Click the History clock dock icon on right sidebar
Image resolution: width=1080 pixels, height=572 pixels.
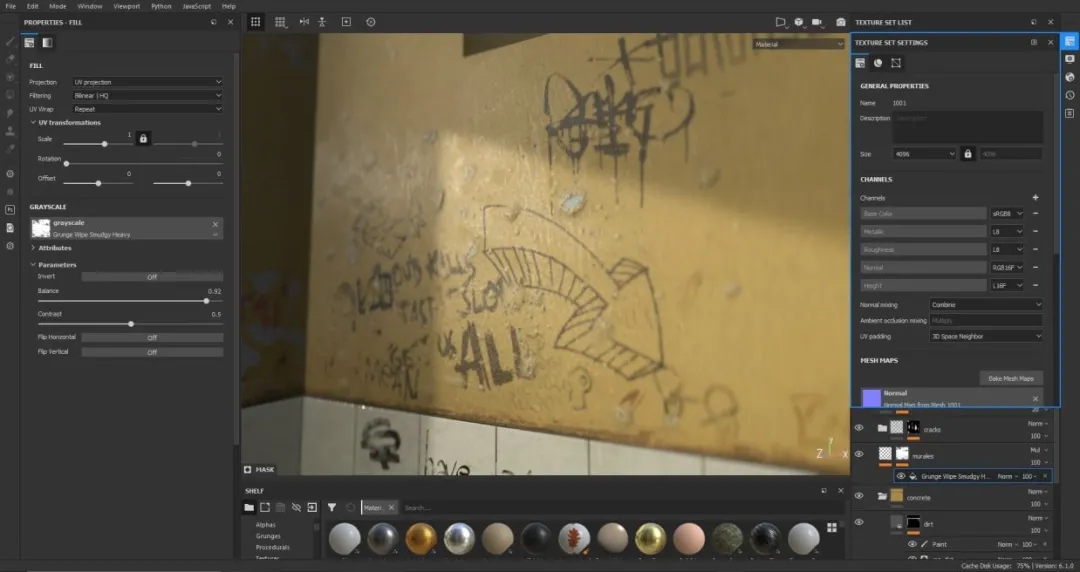pyautogui.click(x=1069, y=95)
